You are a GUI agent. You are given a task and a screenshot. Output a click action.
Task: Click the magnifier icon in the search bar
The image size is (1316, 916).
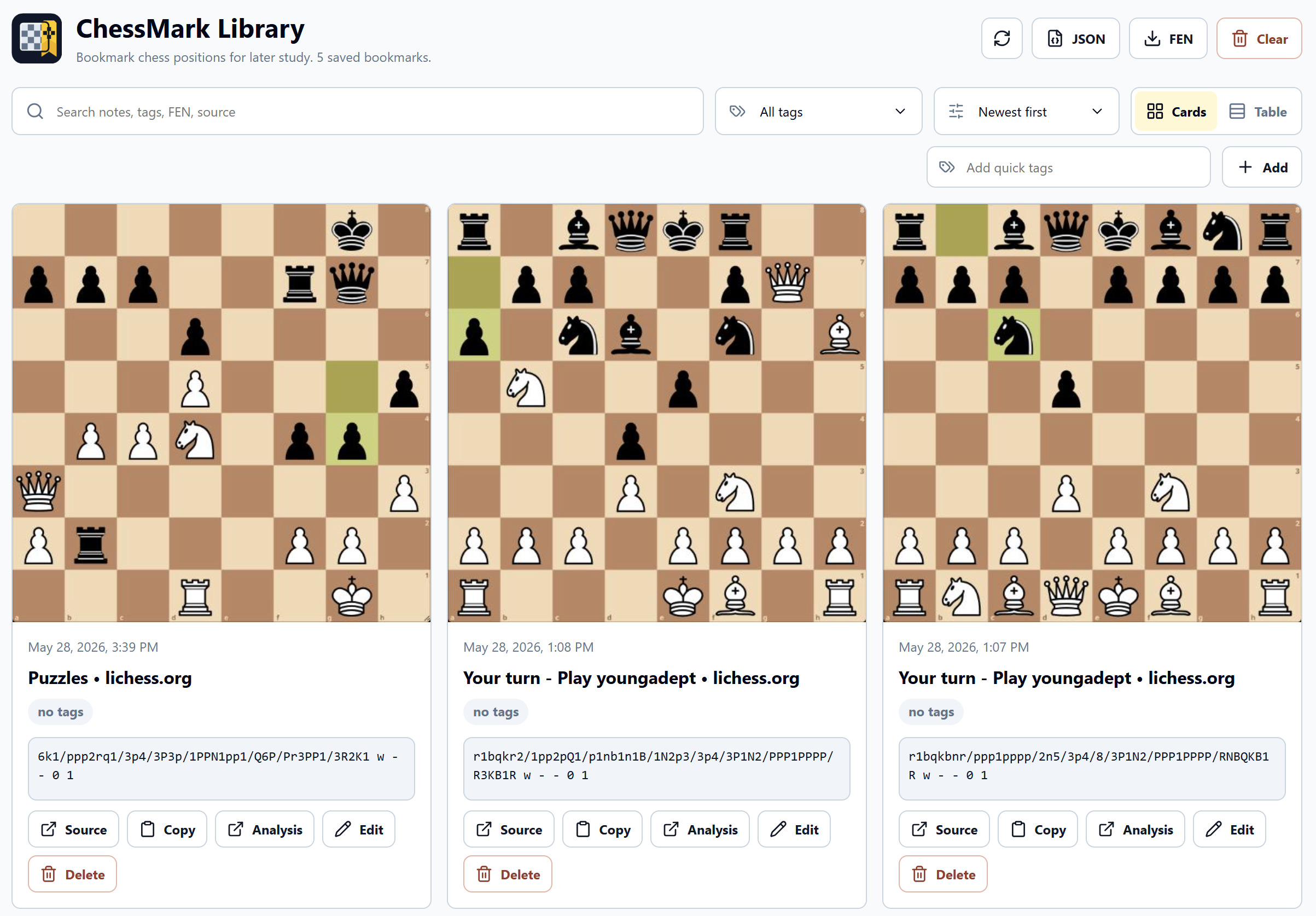[x=35, y=111]
